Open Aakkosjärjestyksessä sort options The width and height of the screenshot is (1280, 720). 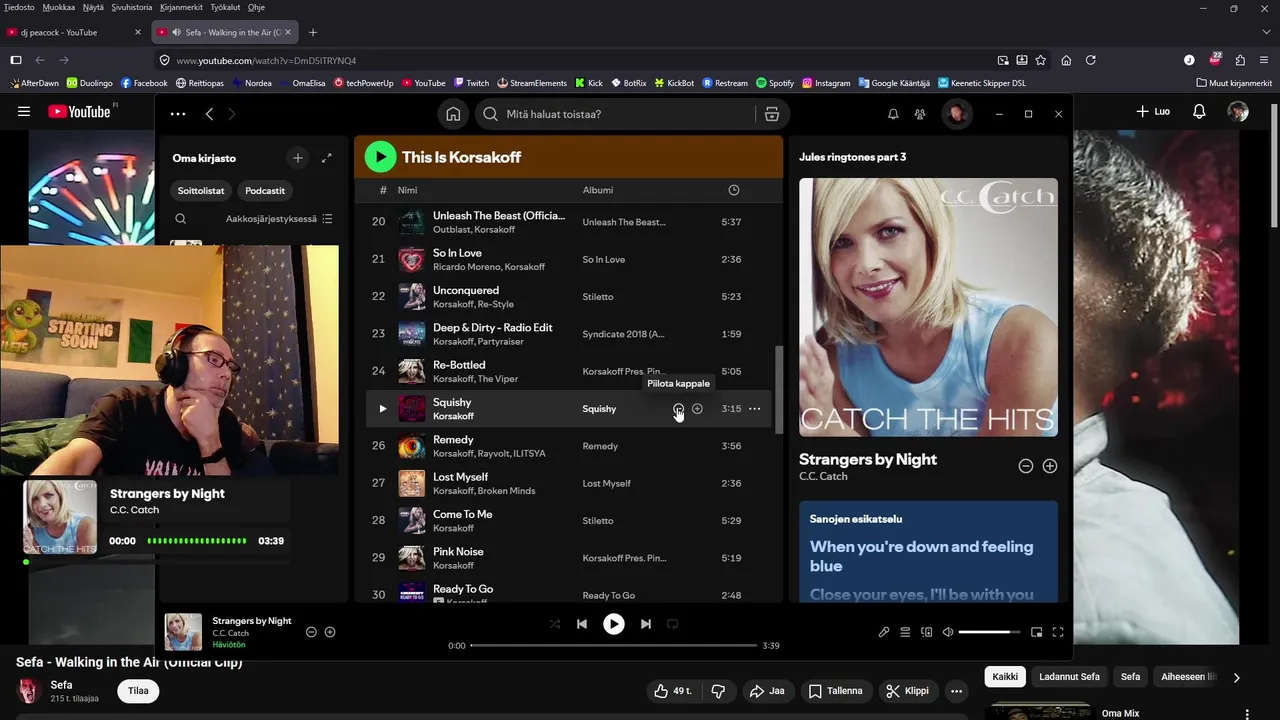pyautogui.click(x=279, y=219)
